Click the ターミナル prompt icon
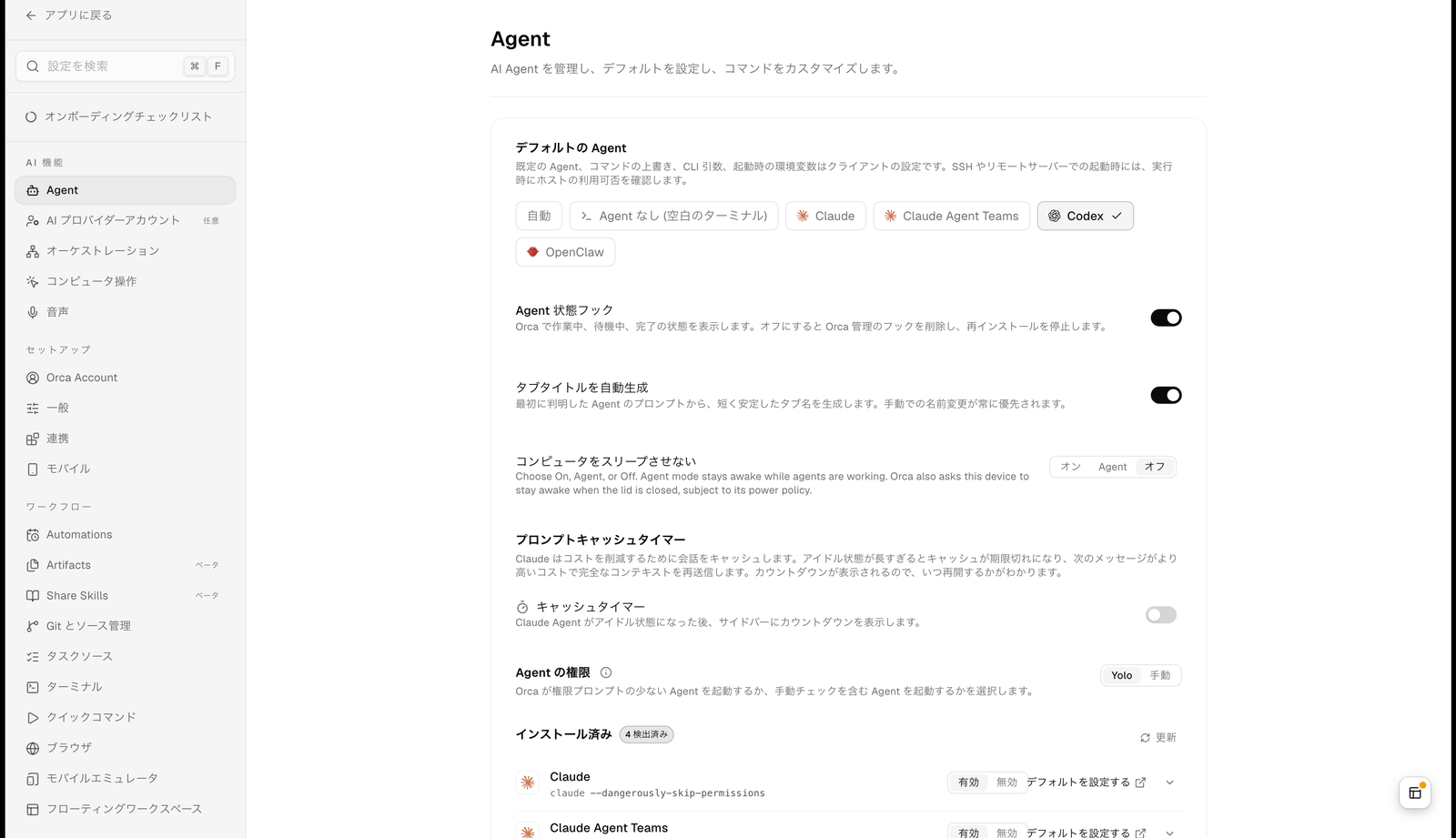This screenshot has height=838, width=1456. tap(33, 687)
